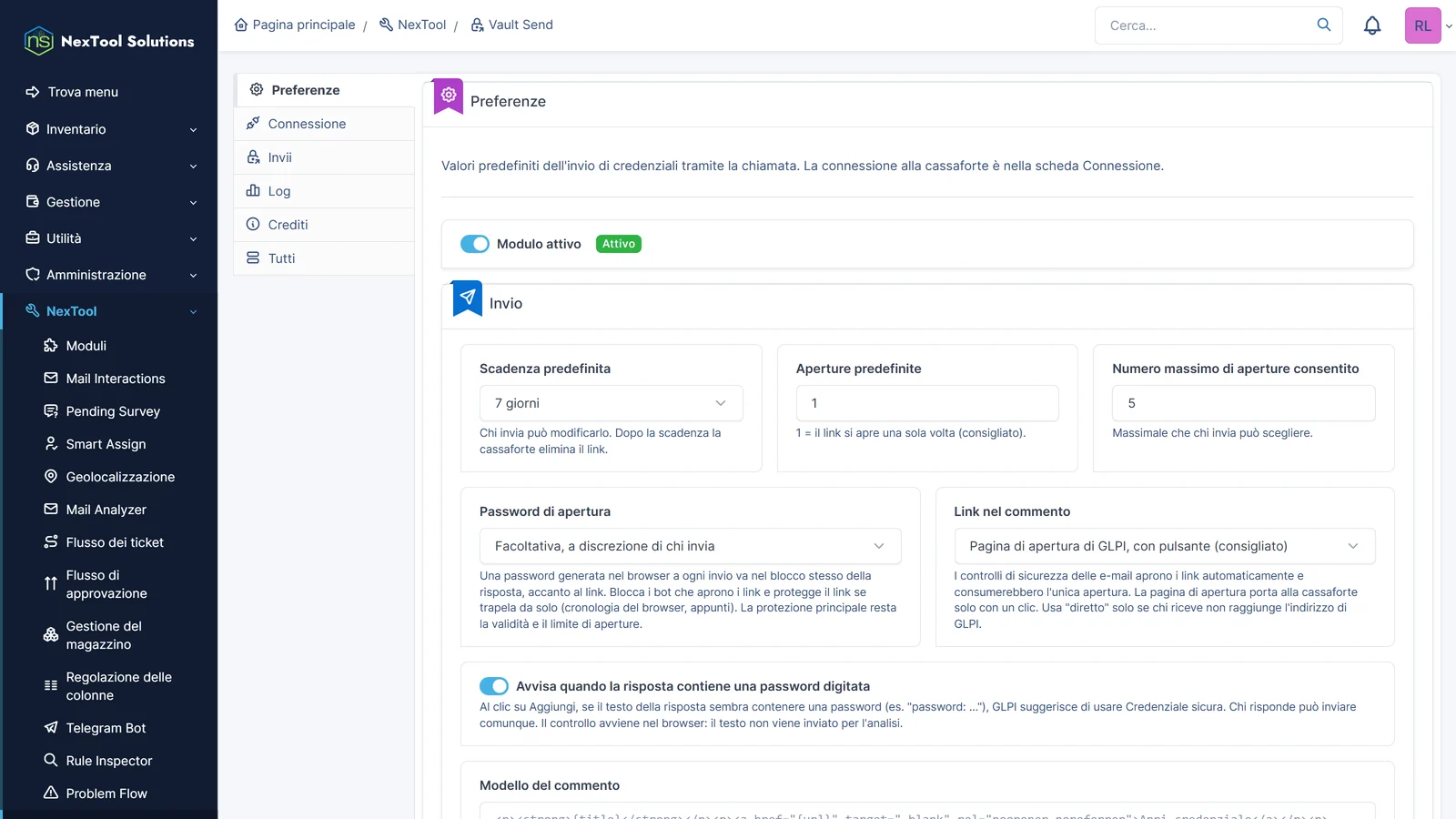Click the Trova menu arrow icon
Viewport: 1456px width, 819px height.
click(33, 92)
